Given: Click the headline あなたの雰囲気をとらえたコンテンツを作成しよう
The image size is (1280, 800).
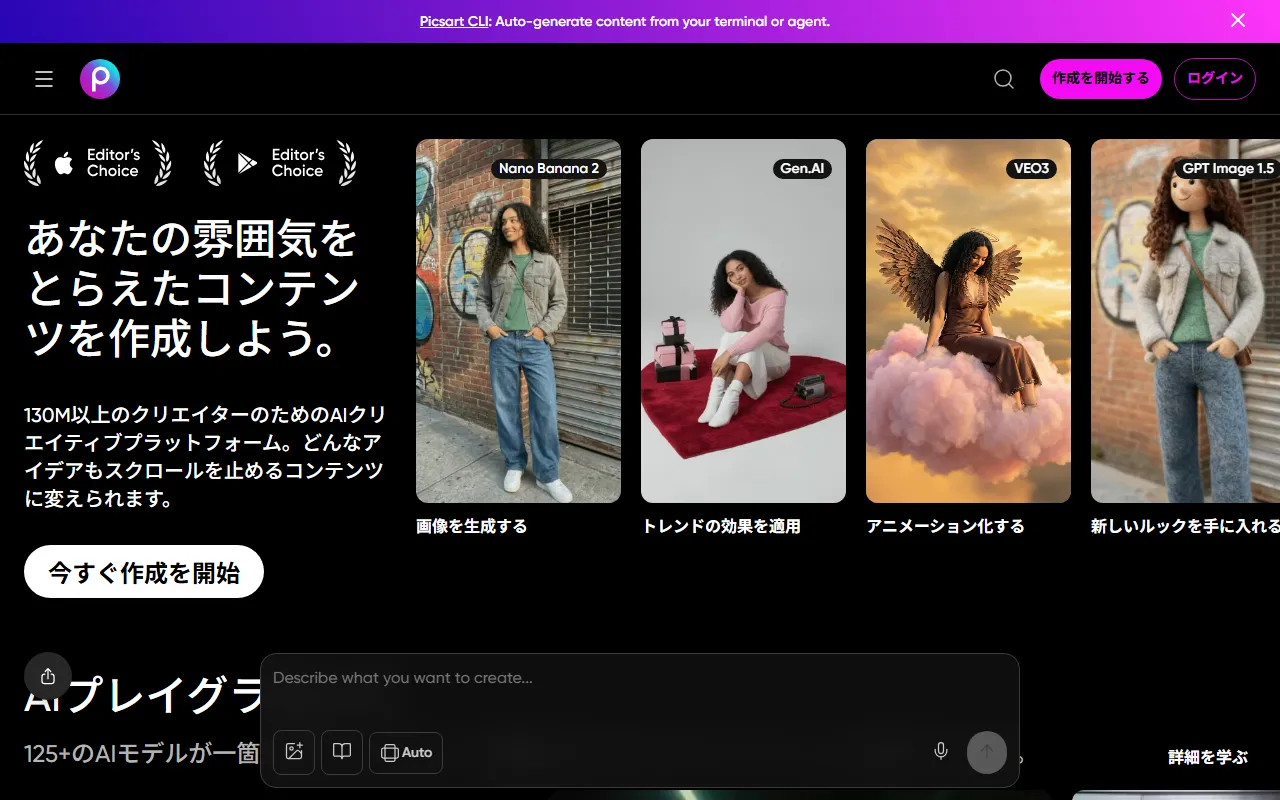Looking at the screenshot, I should 193,290.
